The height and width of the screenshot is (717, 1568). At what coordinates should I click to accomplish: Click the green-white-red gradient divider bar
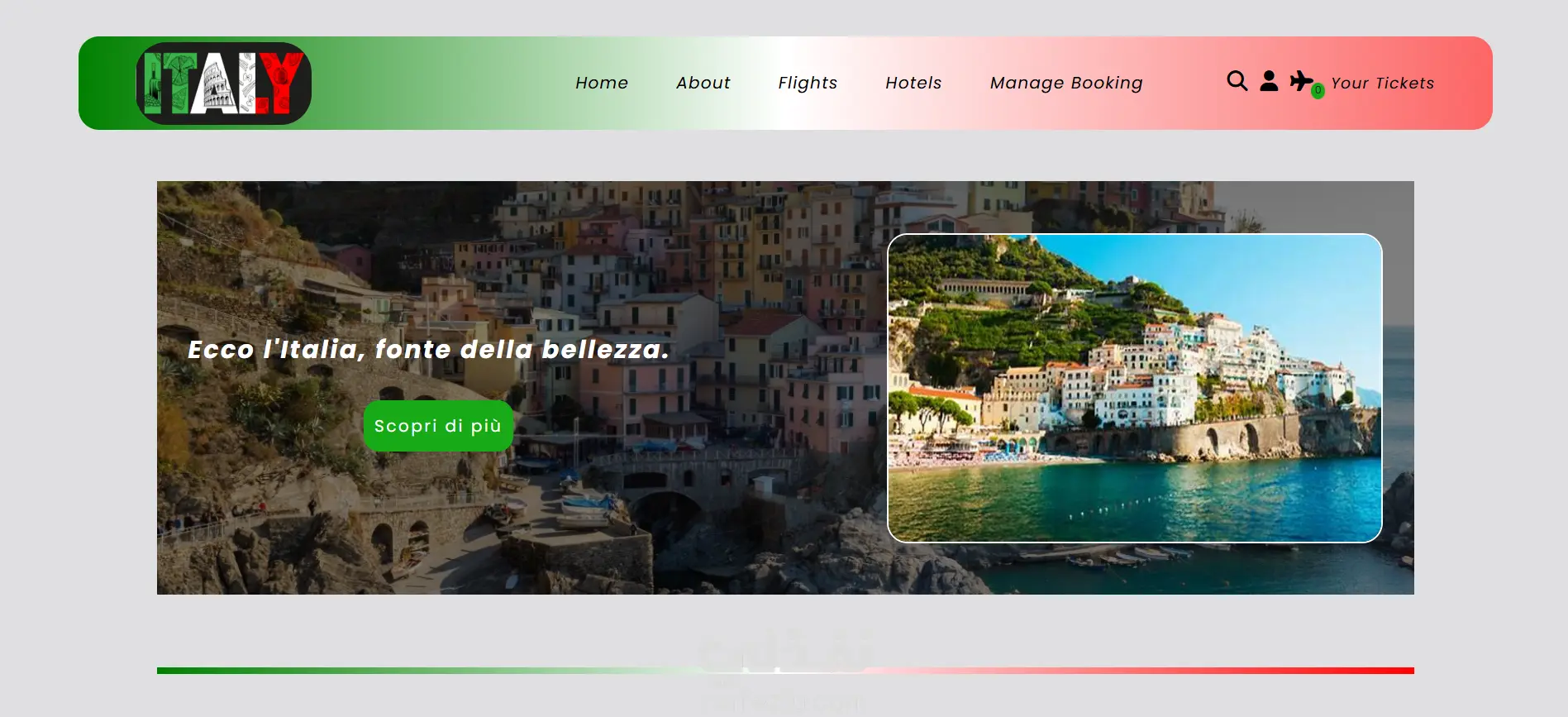click(785, 671)
